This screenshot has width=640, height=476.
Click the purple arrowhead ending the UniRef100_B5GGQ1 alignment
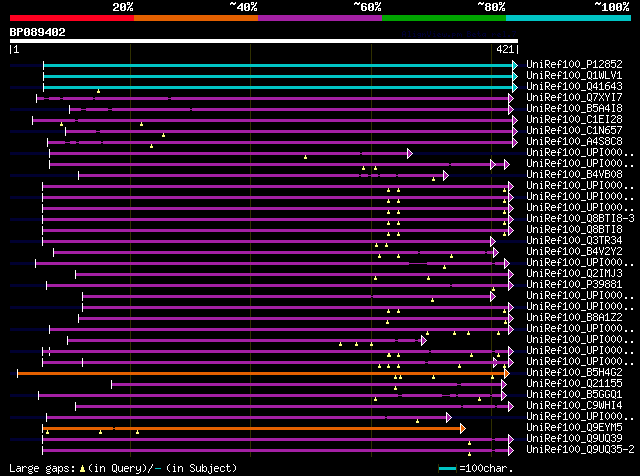504,396
